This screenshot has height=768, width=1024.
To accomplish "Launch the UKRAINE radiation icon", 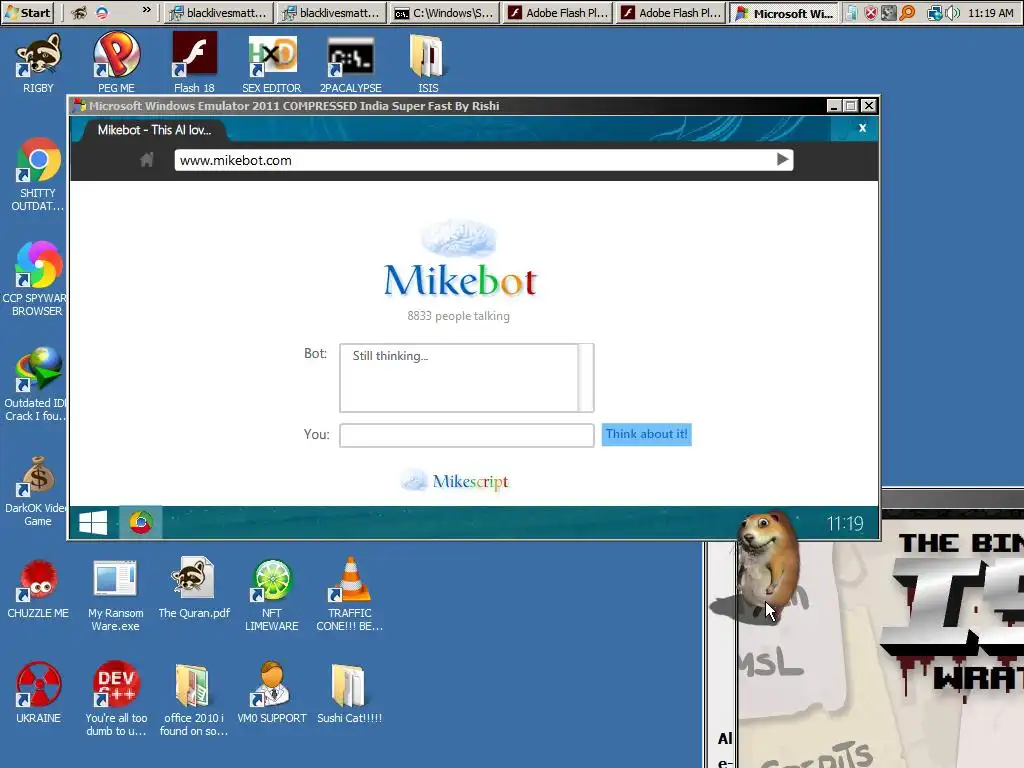I will pyautogui.click(x=38, y=692).
